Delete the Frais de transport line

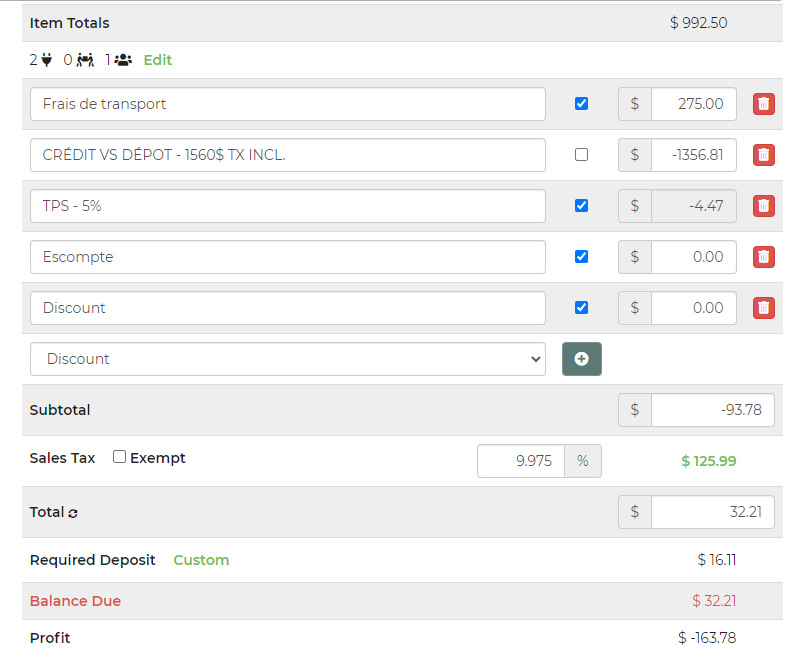tap(763, 104)
